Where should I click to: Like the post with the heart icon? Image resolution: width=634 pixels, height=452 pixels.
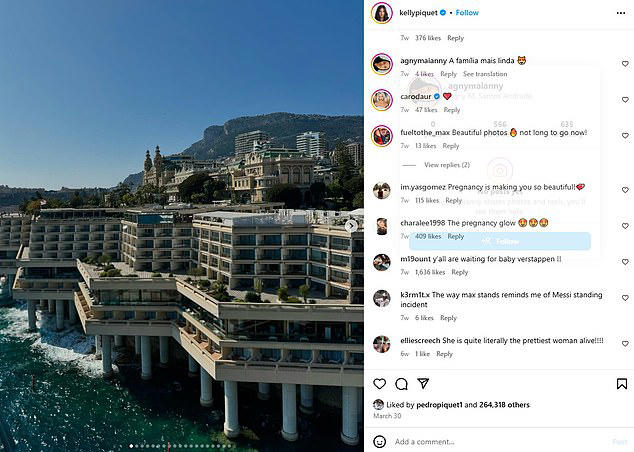click(379, 383)
